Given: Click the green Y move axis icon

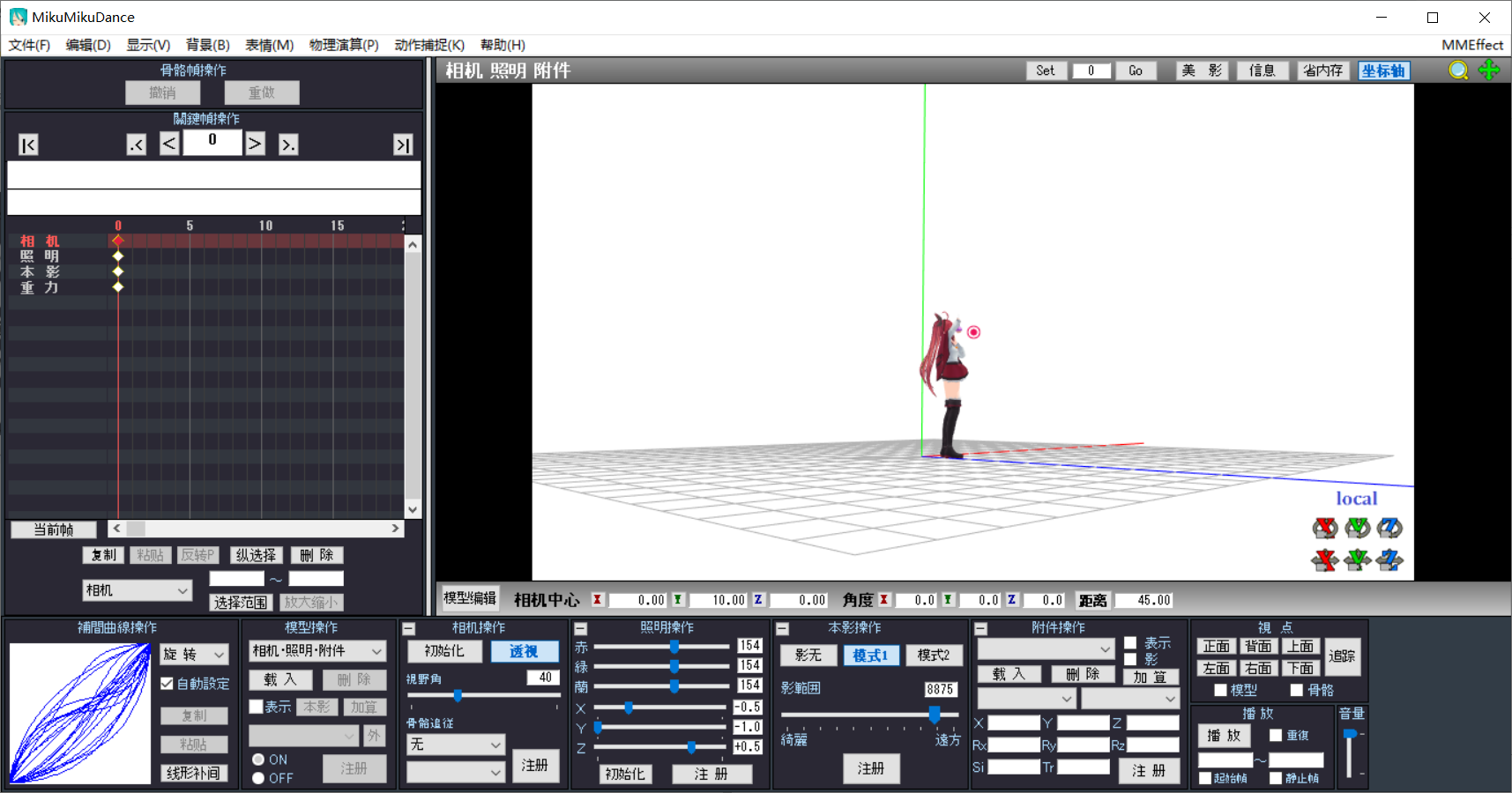Looking at the screenshot, I should click(x=1358, y=560).
